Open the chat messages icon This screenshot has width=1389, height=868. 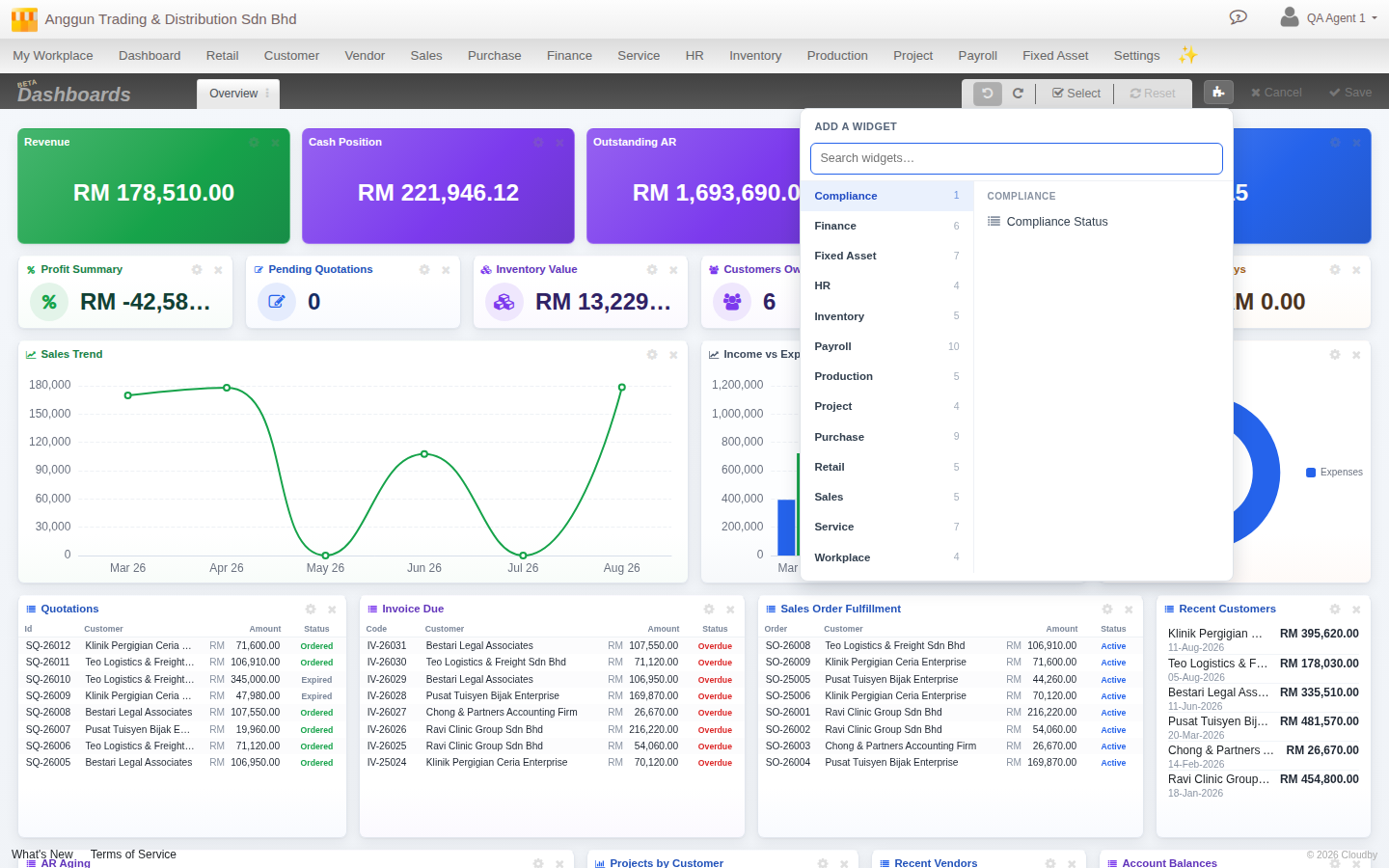[x=1239, y=17]
